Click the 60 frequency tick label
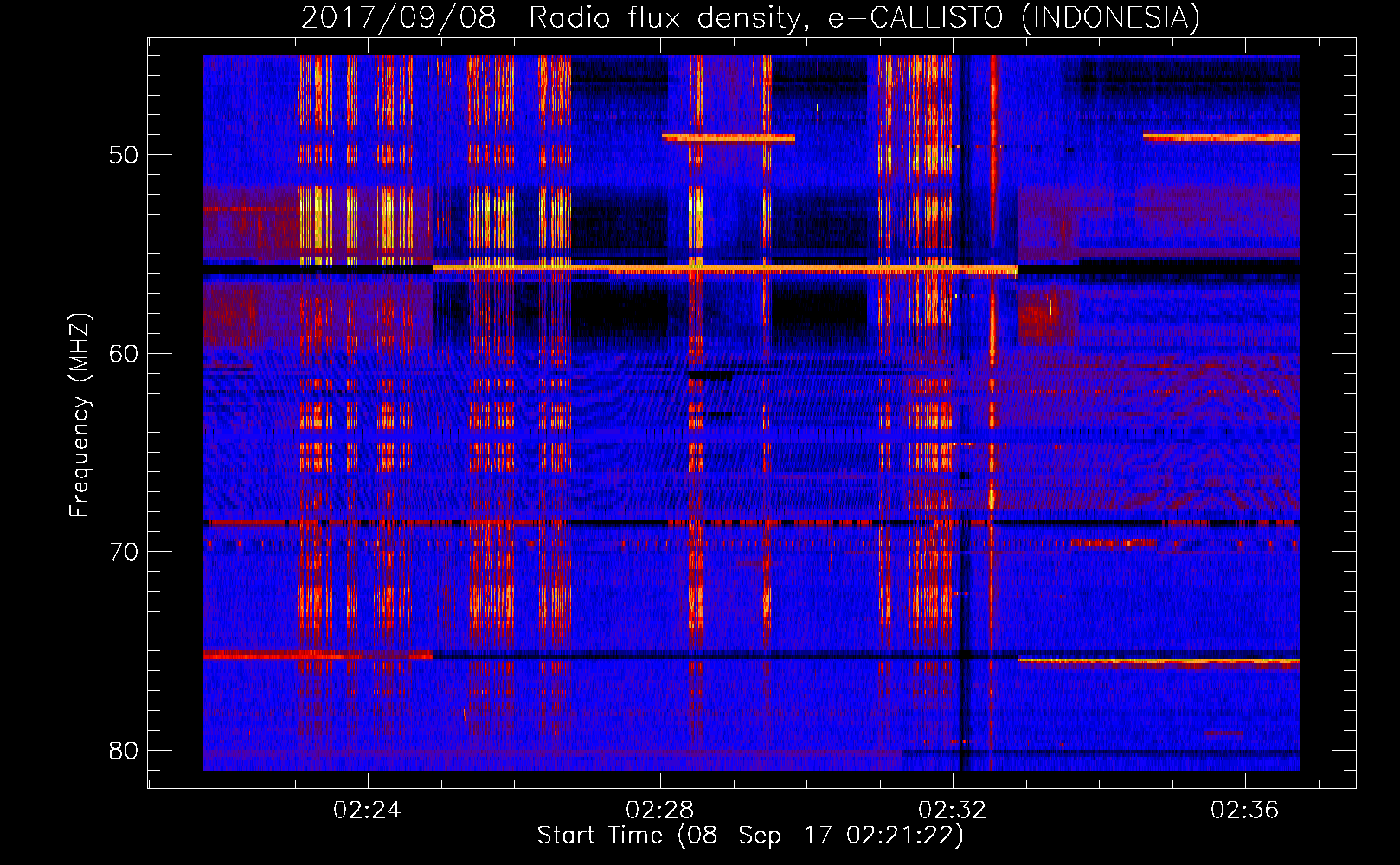 coord(124,354)
